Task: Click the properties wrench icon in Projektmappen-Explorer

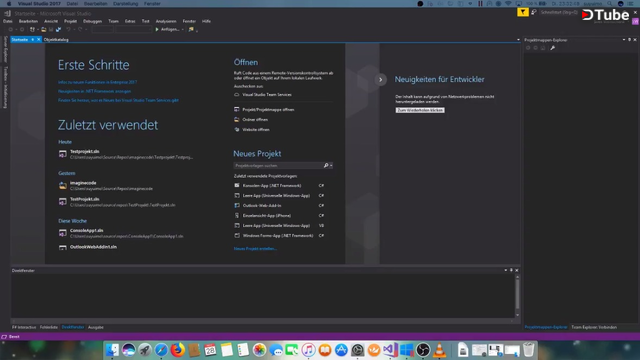Action: tap(553, 48)
